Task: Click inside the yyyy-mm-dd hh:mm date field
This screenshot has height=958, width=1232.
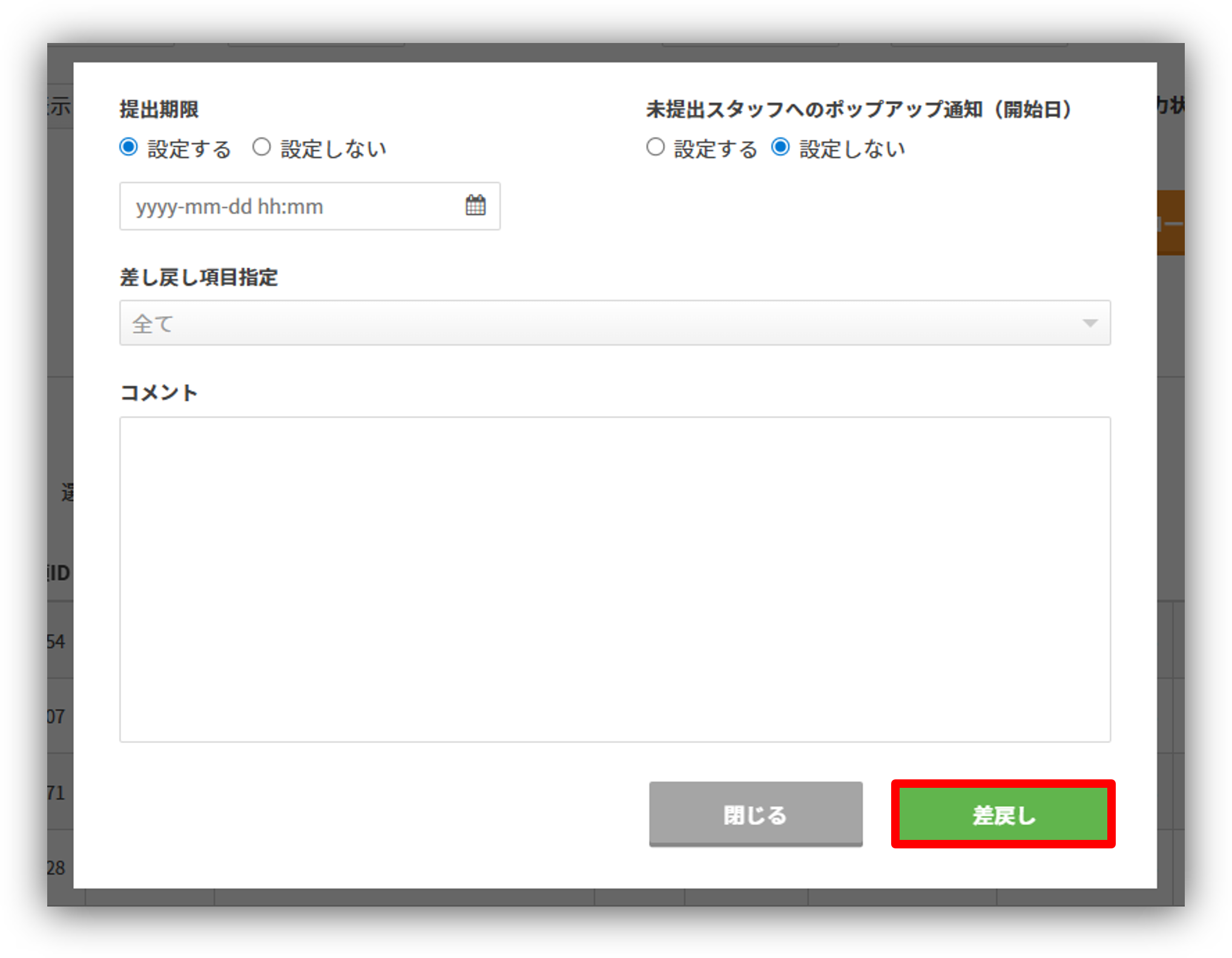Action: pyautogui.click(x=272, y=206)
